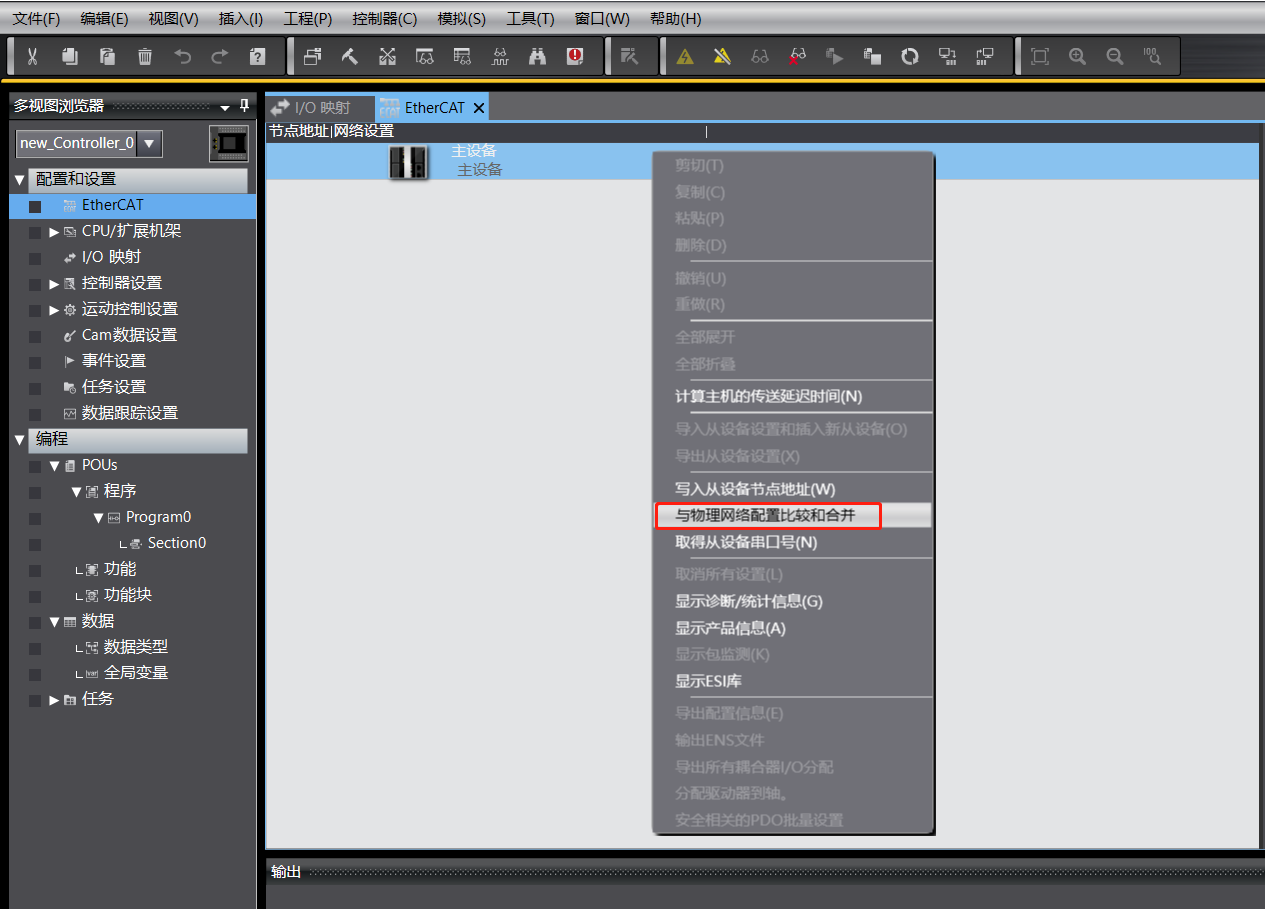Pin the 多视图浏览器 panel with pushpin icon

[x=244, y=105]
